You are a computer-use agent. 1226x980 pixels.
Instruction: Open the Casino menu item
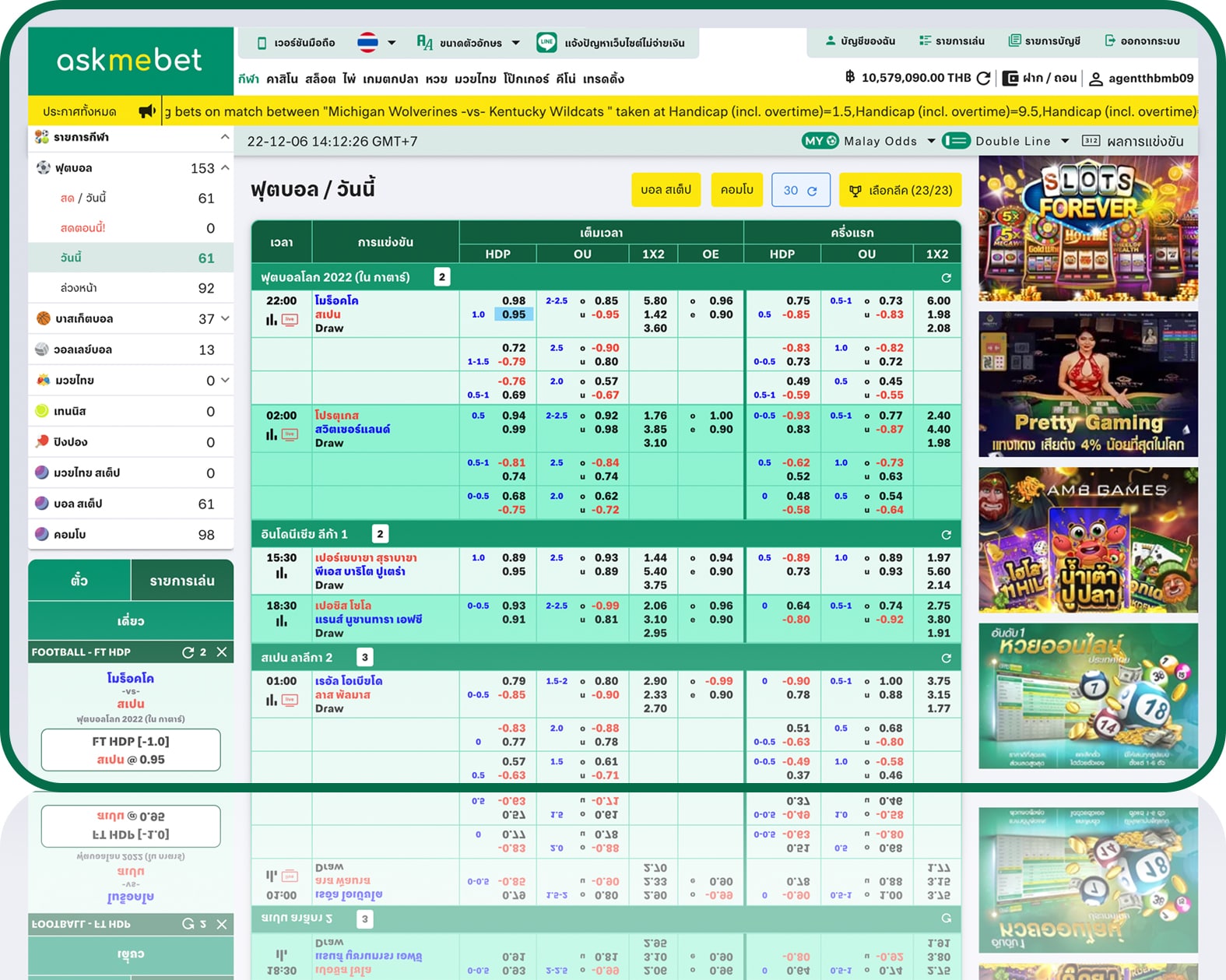point(281,79)
